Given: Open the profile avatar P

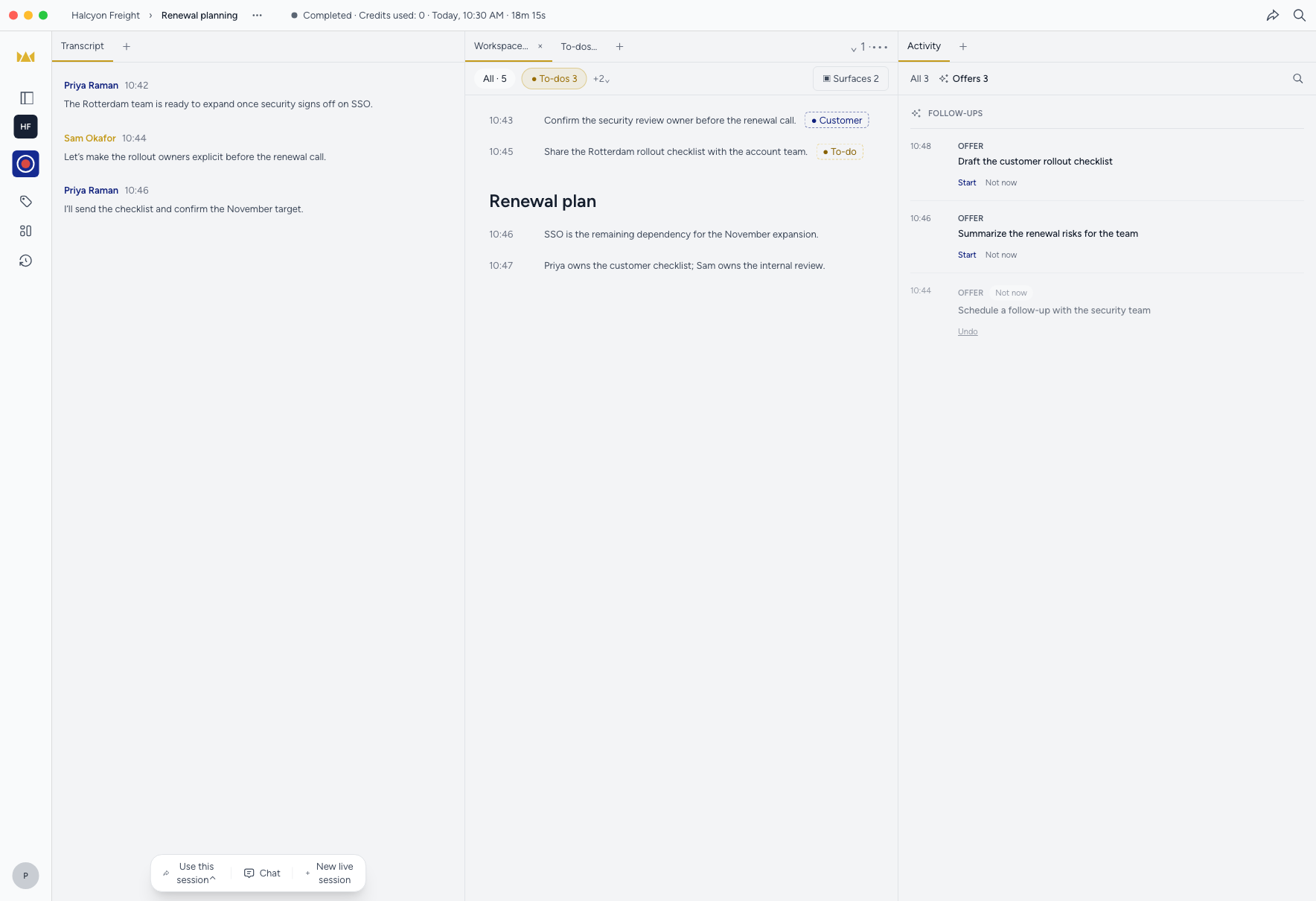Looking at the screenshot, I should click(26, 876).
